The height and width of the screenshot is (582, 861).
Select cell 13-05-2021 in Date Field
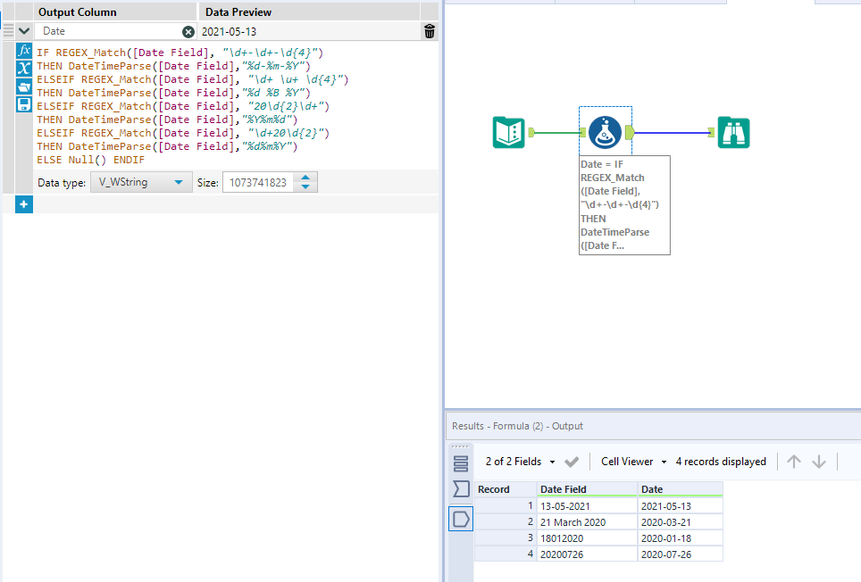coord(587,506)
